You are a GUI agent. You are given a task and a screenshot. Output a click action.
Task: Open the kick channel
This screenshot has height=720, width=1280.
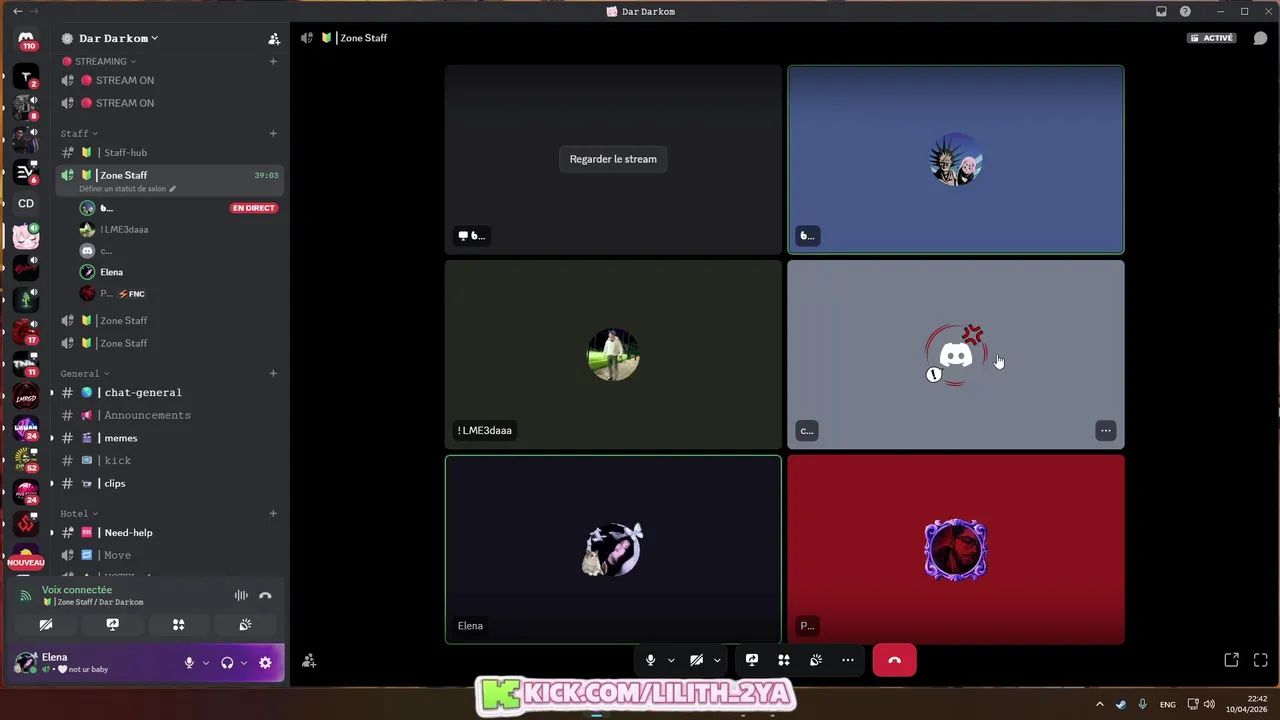[x=170, y=460]
